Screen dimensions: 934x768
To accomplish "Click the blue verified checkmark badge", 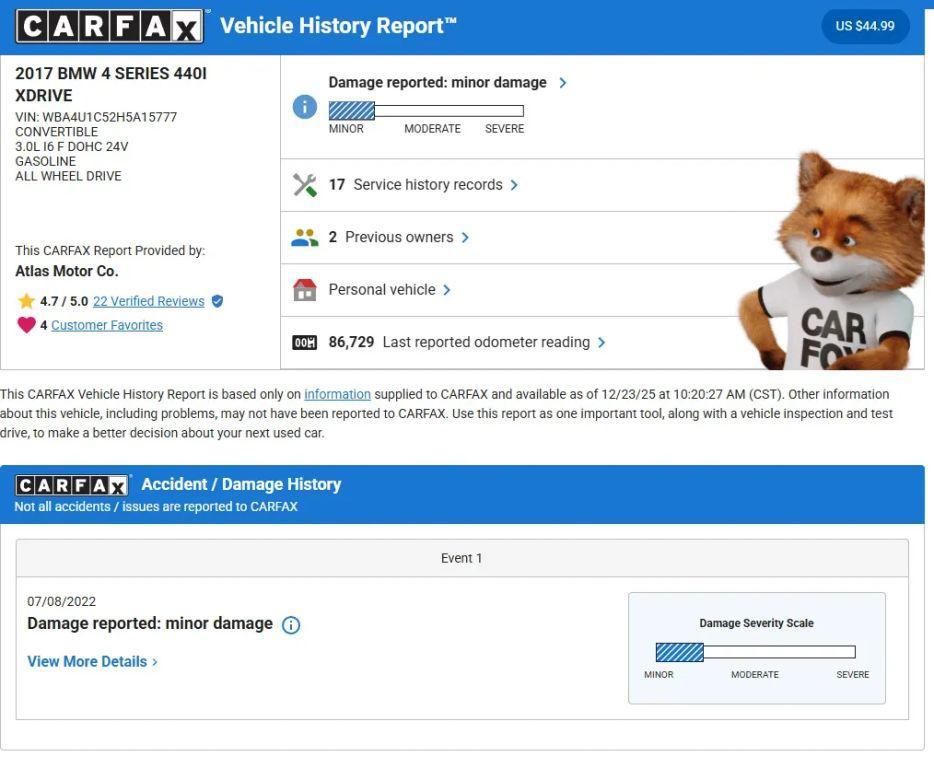I will tap(217, 301).
